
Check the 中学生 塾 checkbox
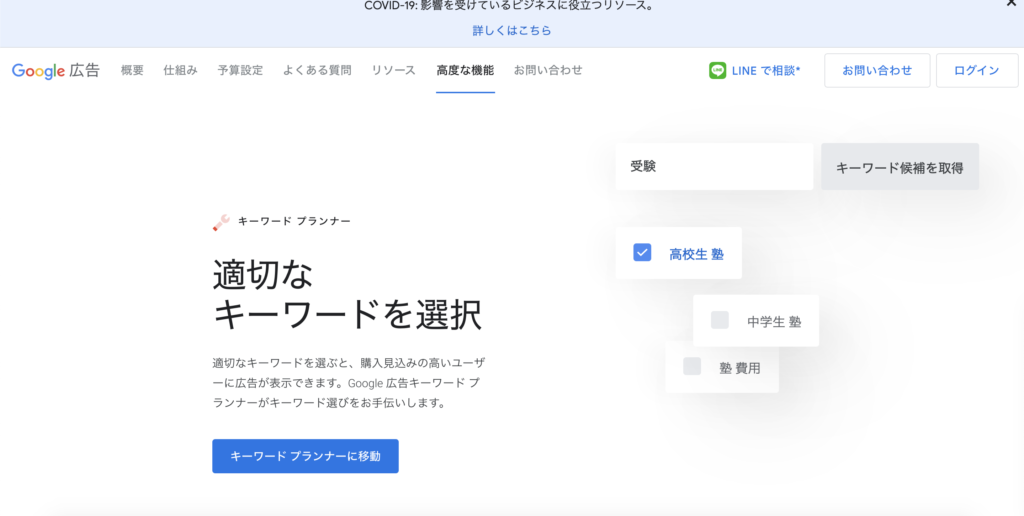pos(720,320)
